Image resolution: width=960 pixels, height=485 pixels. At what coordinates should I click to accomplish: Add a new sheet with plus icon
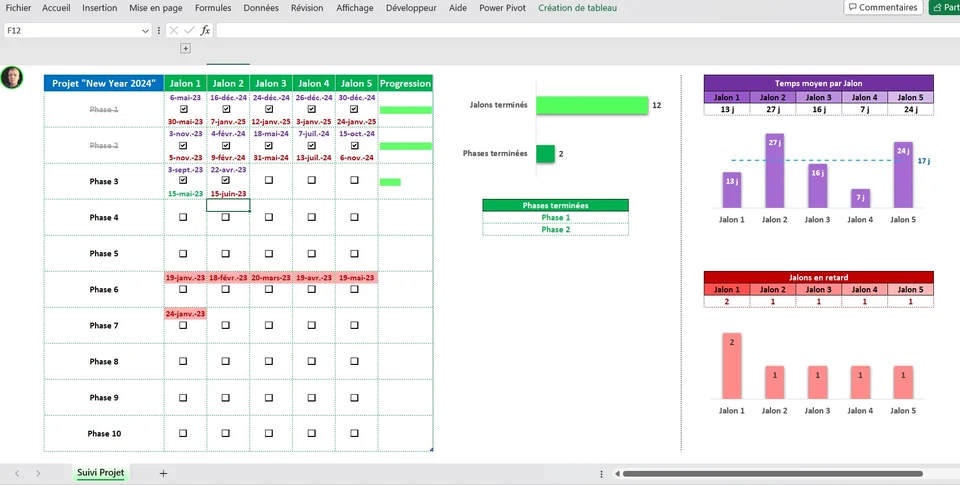pos(163,473)
